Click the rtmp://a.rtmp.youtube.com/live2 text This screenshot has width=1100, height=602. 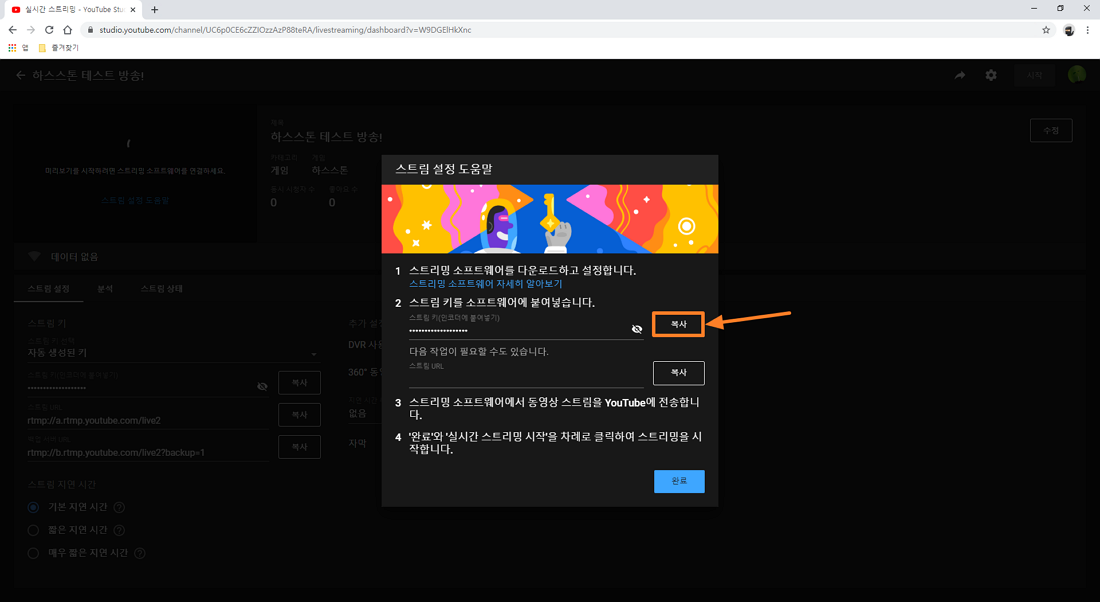click(x=94, y=420)
